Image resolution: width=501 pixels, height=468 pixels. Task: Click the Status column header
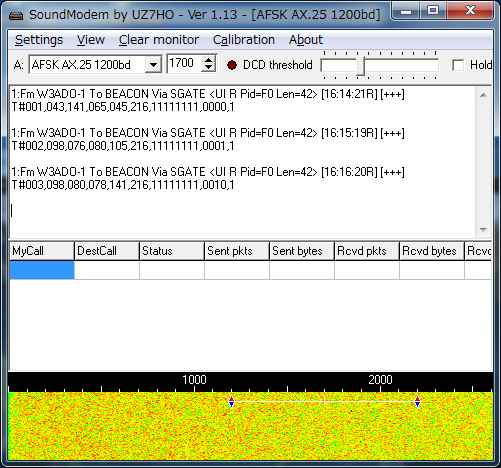pyautogui.click(x=172, y=251)
